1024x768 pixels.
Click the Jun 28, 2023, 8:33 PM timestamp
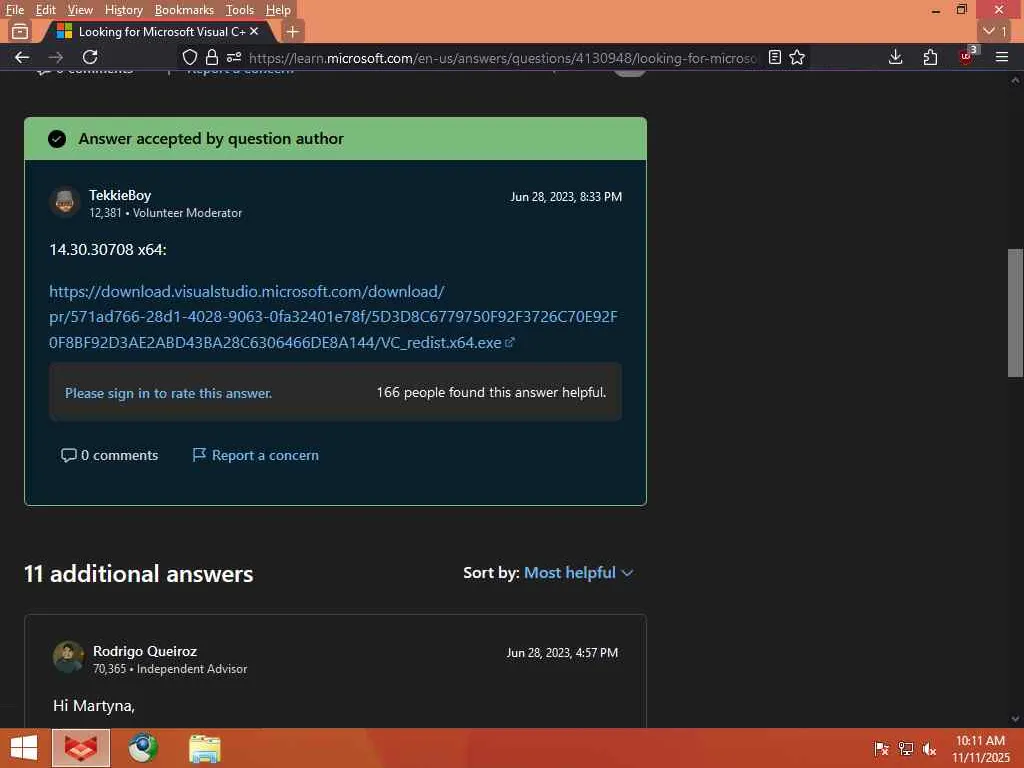(x=566, y=197)
